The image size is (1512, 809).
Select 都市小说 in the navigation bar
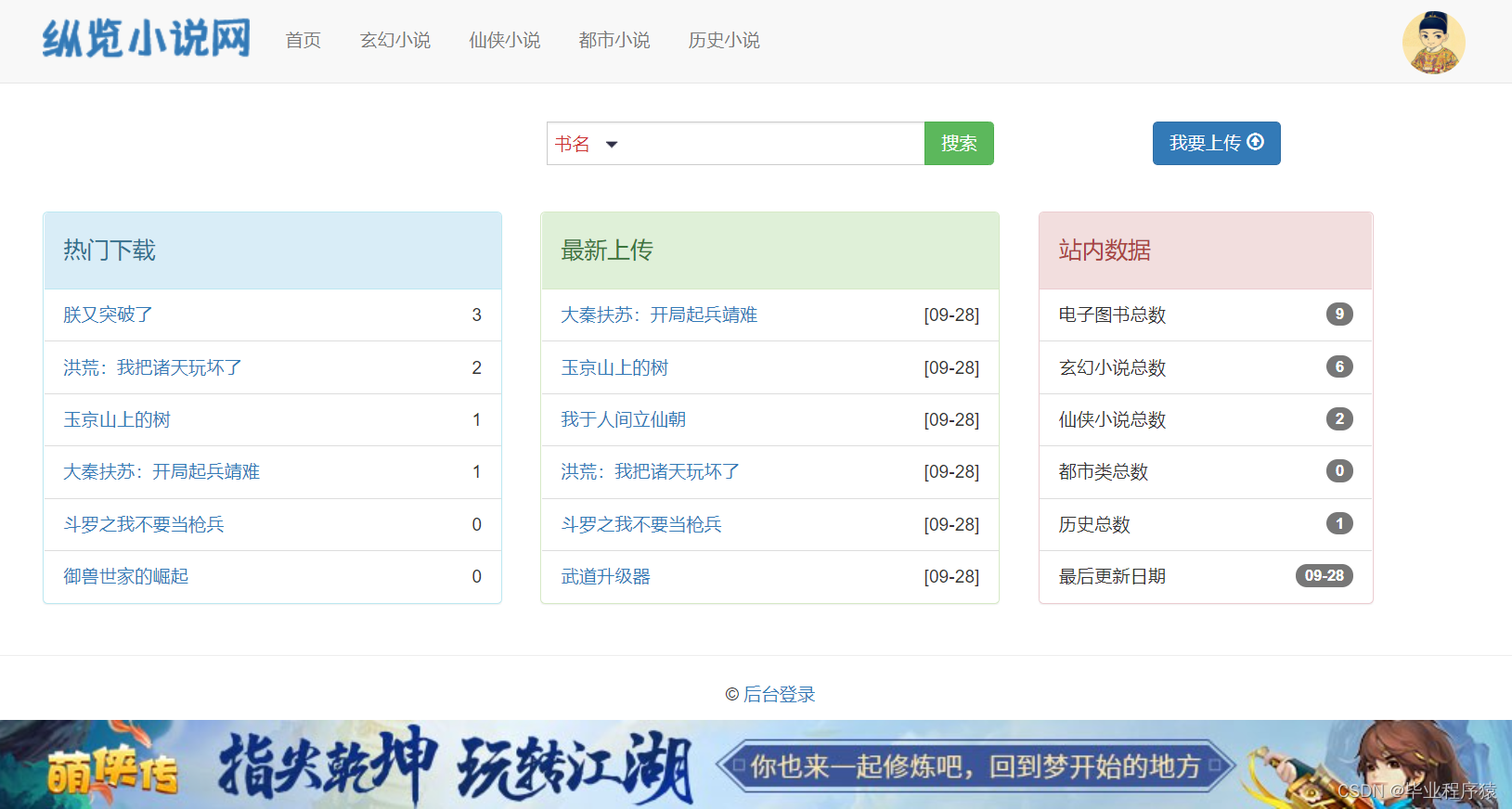tap(614, 40)
